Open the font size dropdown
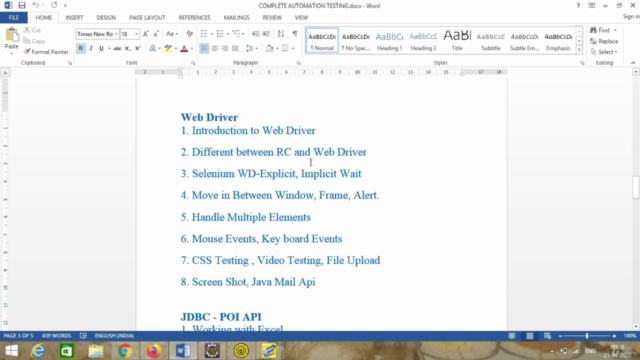This screenshot has width=640, height=360. pyautogui.click(x=136, y=34)
